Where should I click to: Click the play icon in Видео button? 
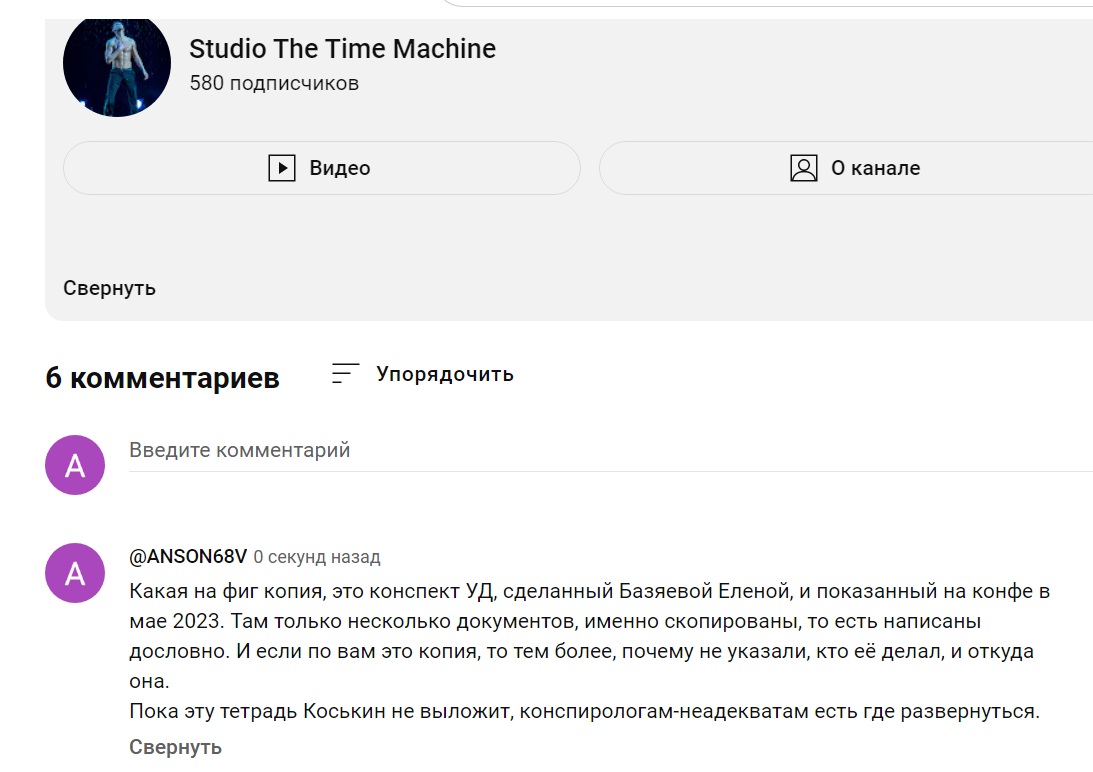(282, 168)
